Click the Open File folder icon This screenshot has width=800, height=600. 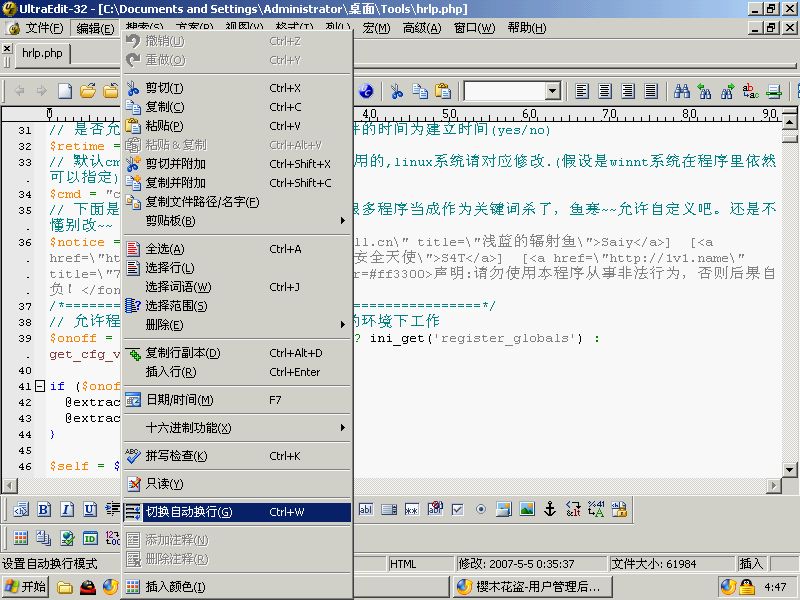[x=87, y=91]
